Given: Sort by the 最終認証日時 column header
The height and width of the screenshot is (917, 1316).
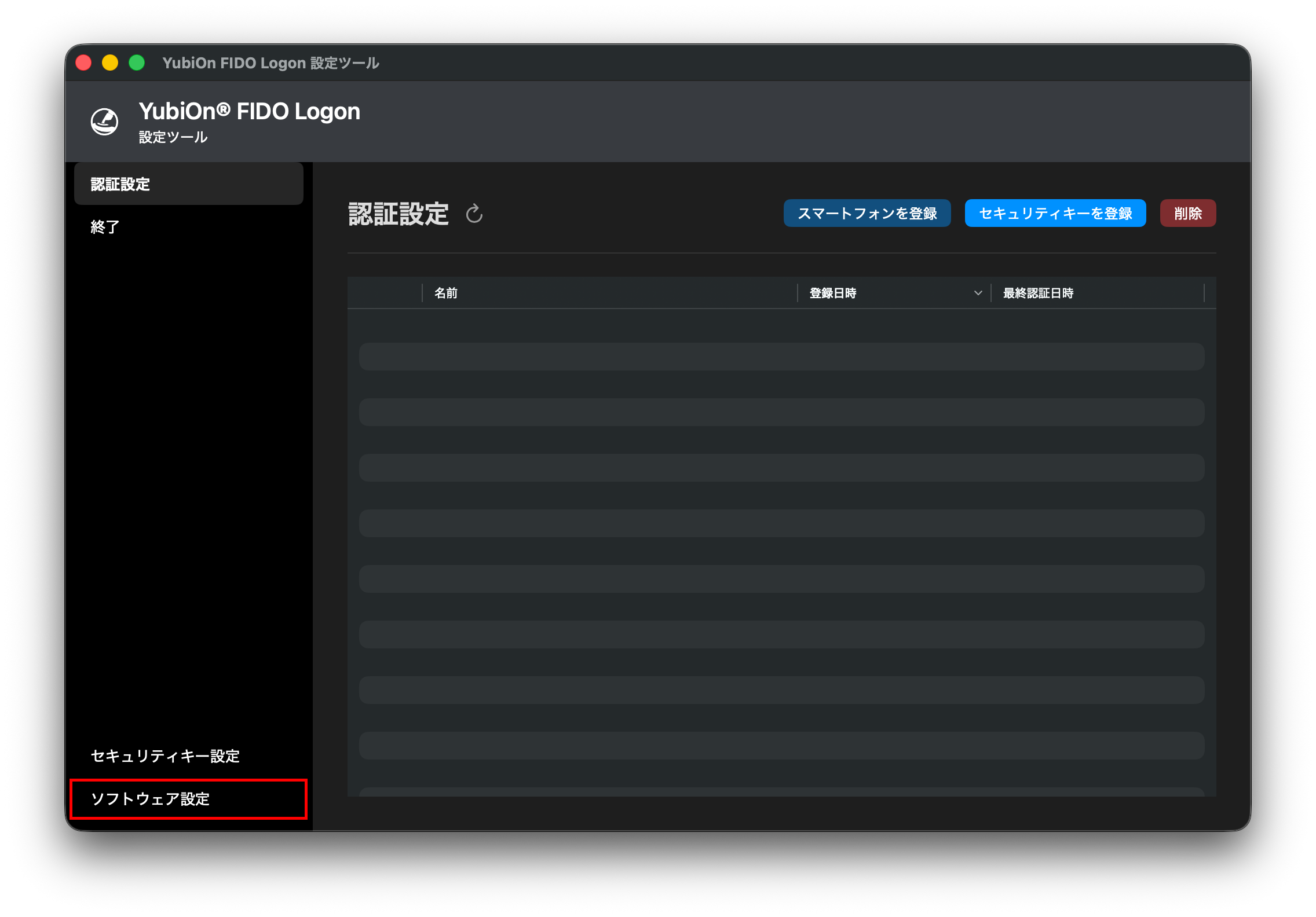Looking at the screenshot, I should [x=1038, y=293].
